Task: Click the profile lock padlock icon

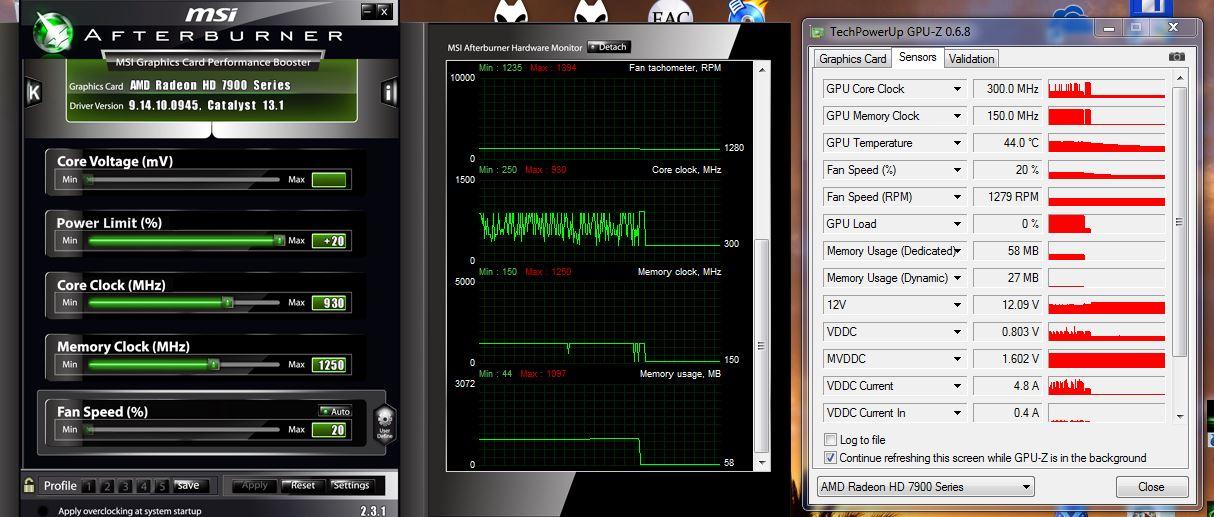Action: click(x=29, y=485)
